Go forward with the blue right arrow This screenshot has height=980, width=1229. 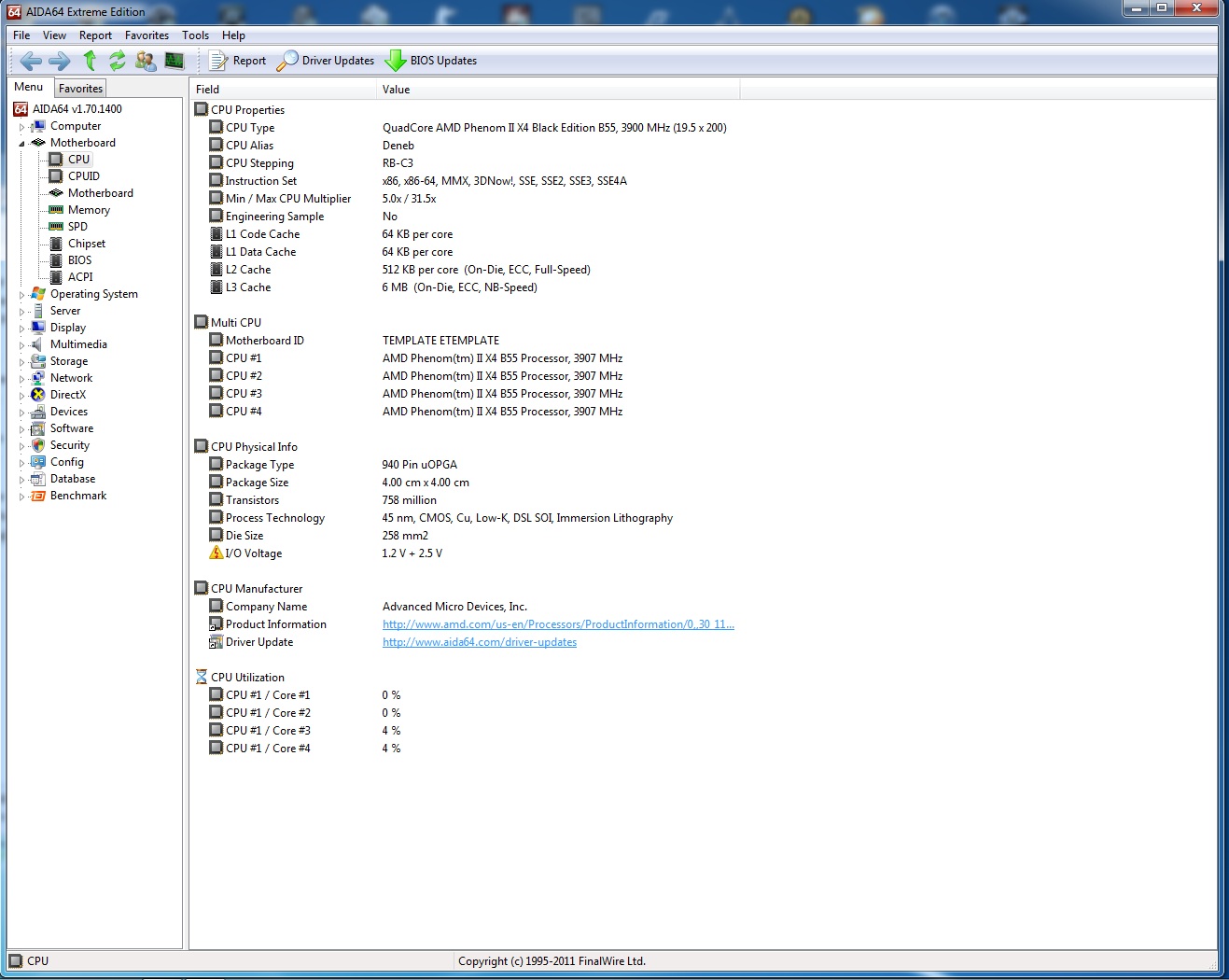point(60,61)
